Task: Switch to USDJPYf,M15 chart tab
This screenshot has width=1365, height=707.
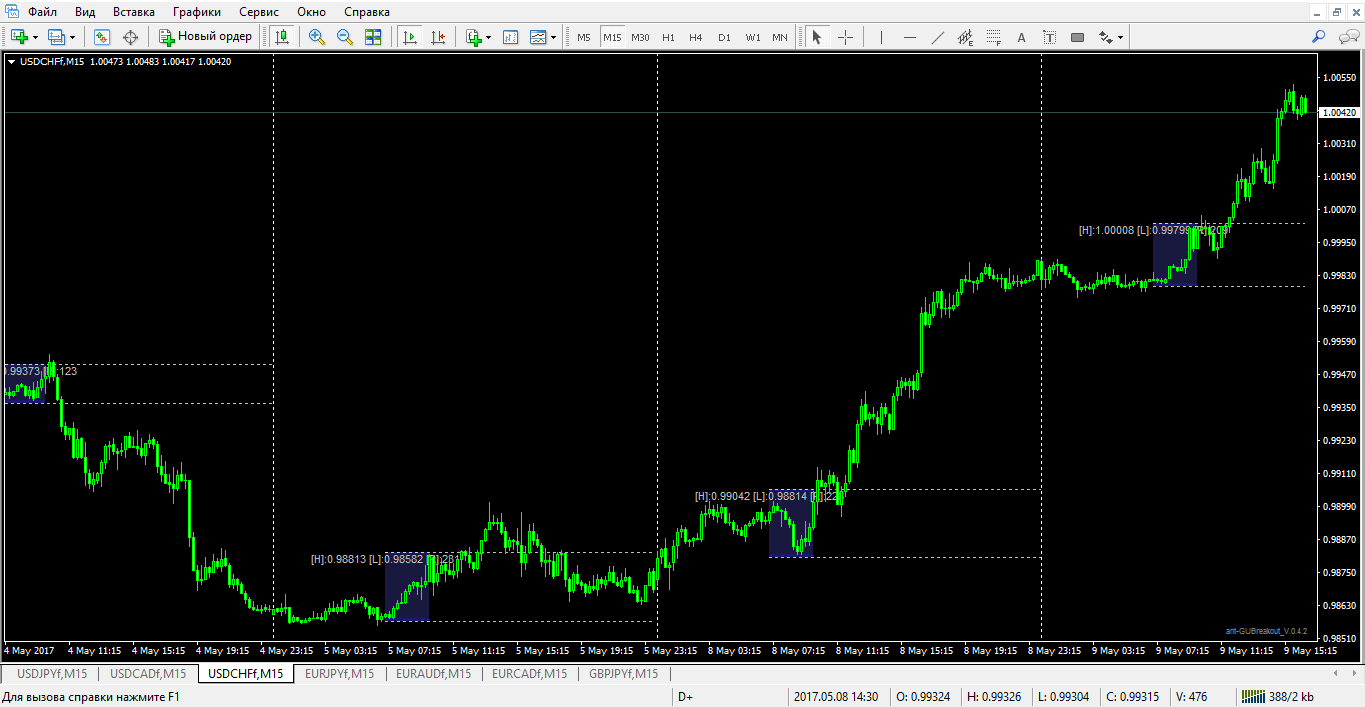Action: (52, 673)
